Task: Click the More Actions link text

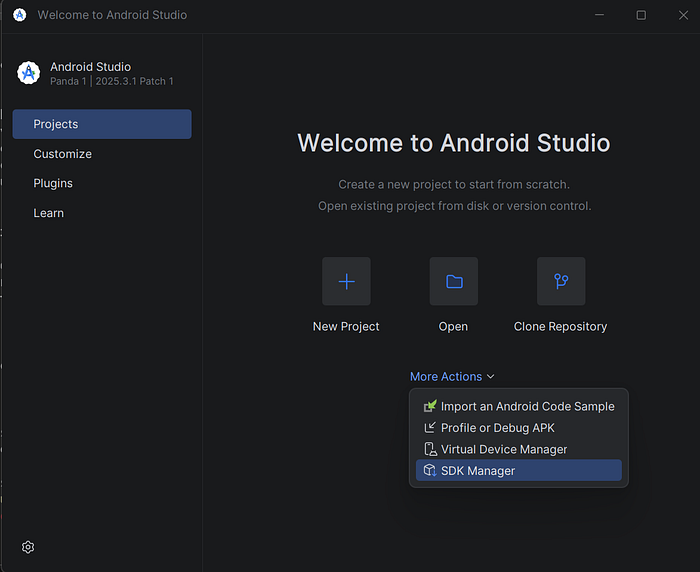Action: (x=446, y=376)
